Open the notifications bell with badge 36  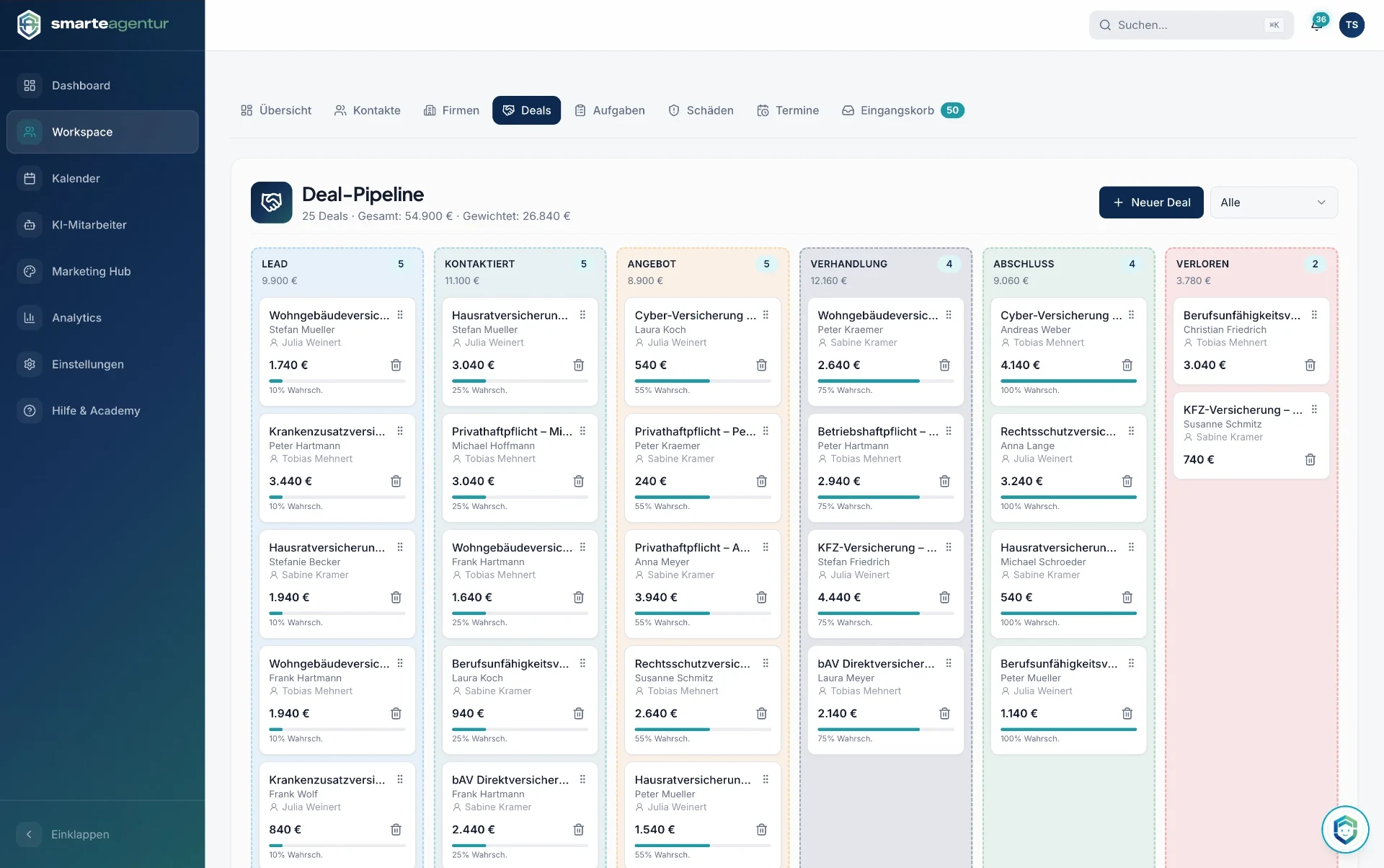tap(1317, 25)
